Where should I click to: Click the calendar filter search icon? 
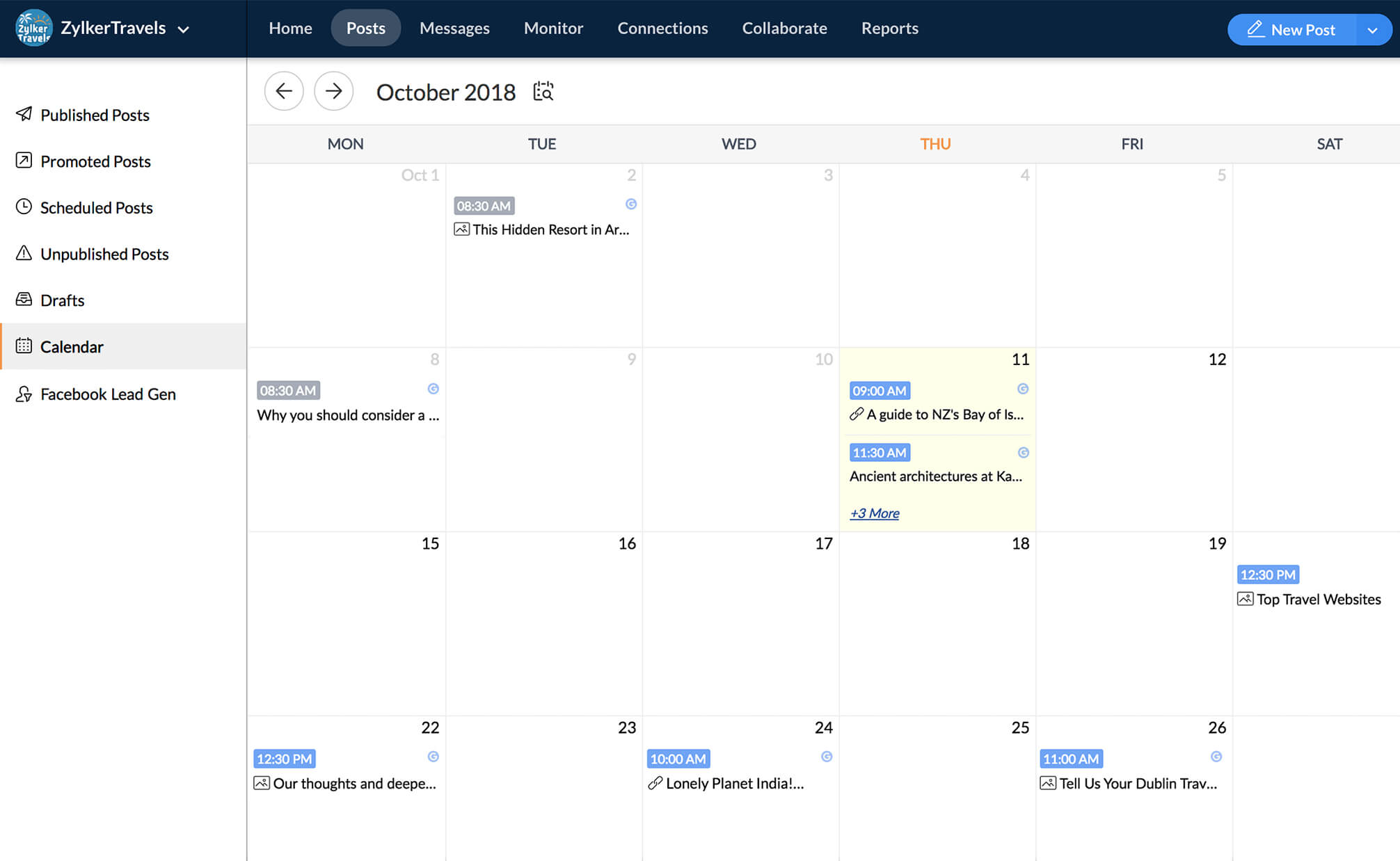pos(543,91)
